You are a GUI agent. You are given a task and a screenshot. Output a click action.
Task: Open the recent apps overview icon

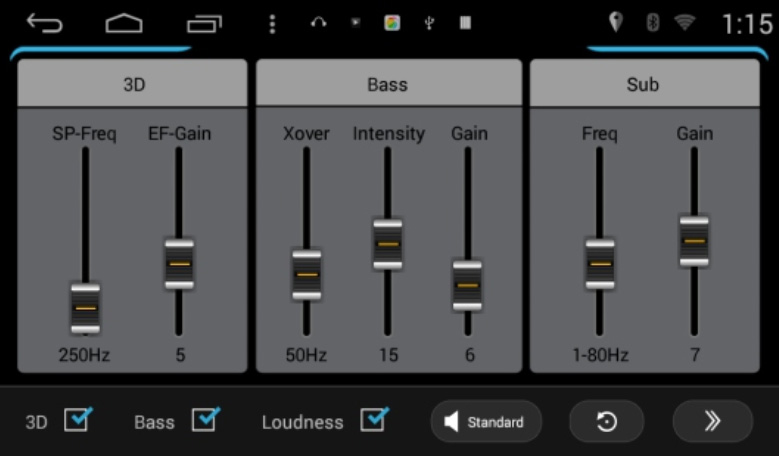[204, 23]
